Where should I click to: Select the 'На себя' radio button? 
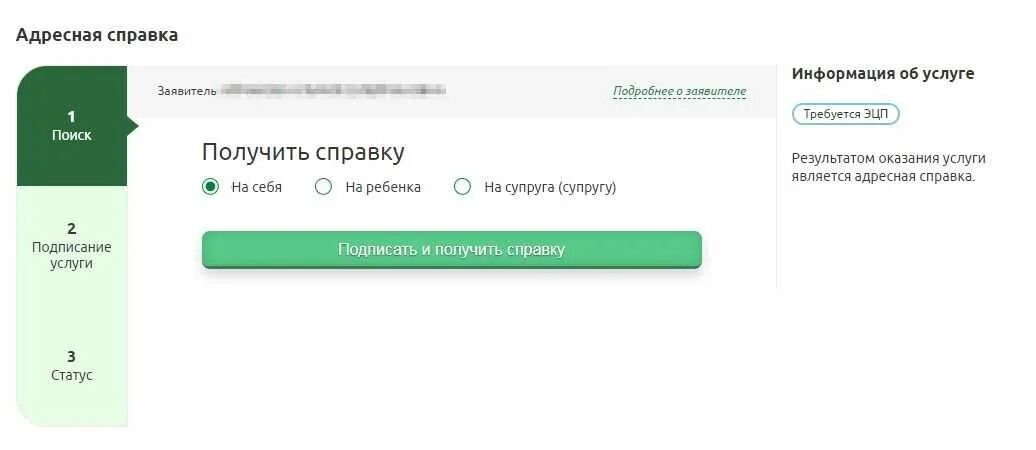[x=210, y=187]
